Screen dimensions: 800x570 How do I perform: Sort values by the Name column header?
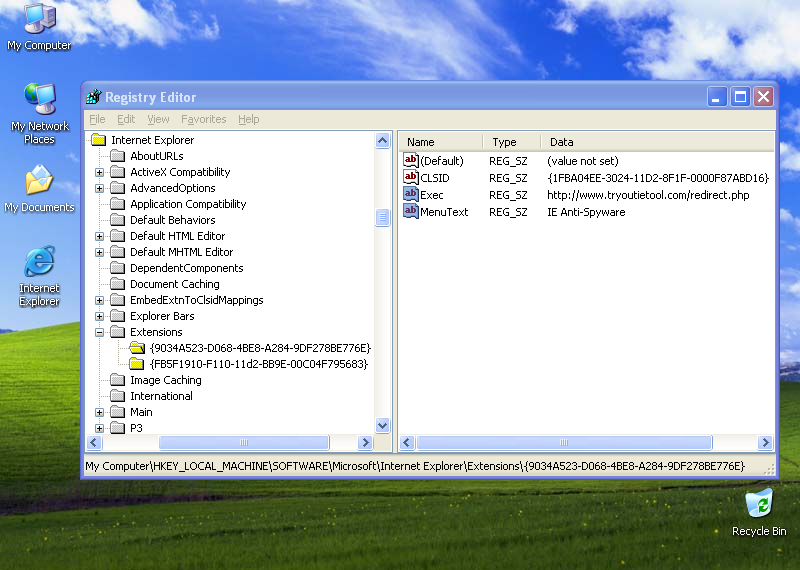[x=440, y=142]
